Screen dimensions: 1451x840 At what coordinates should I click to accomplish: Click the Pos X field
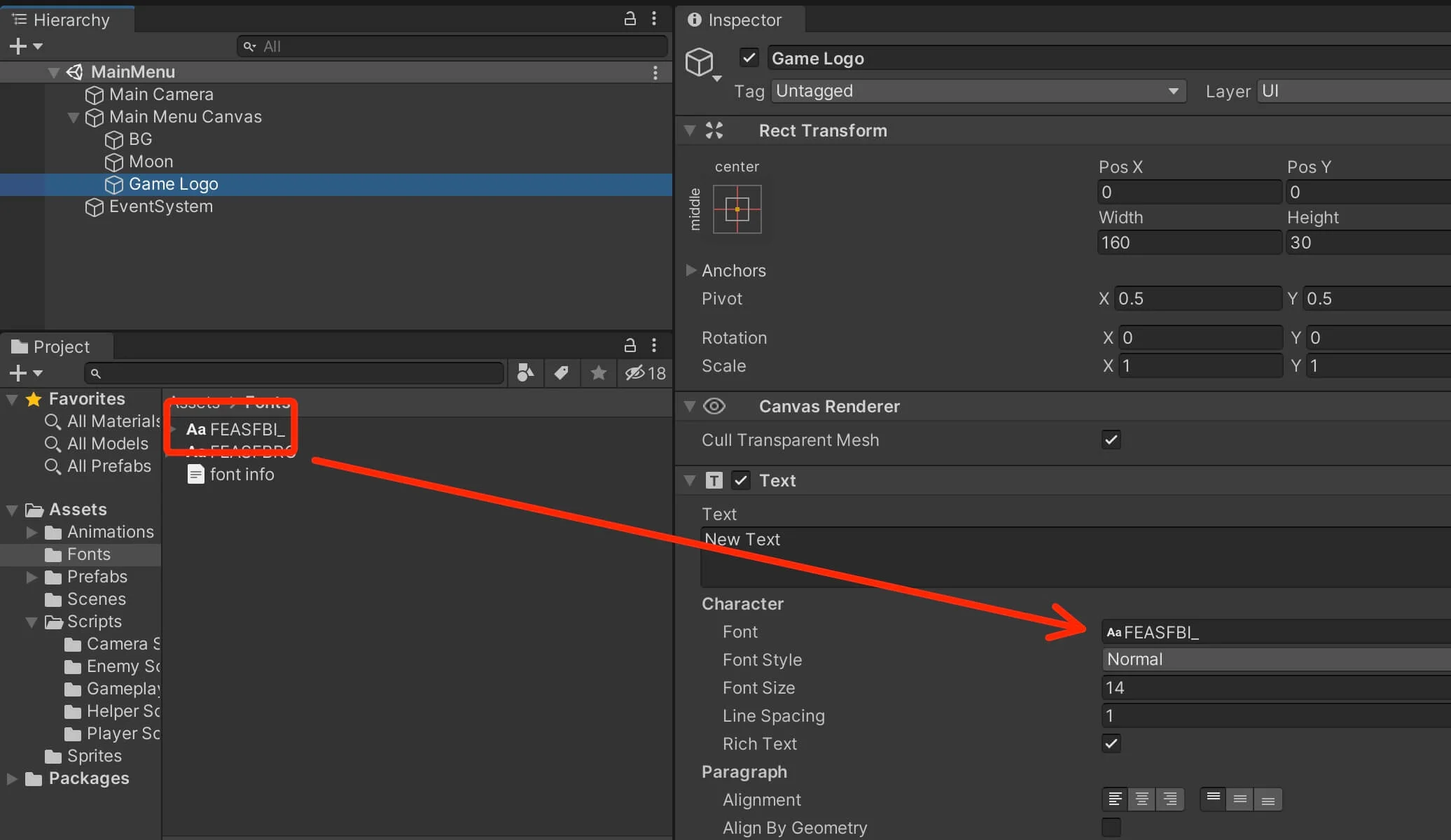[1189, 192]
